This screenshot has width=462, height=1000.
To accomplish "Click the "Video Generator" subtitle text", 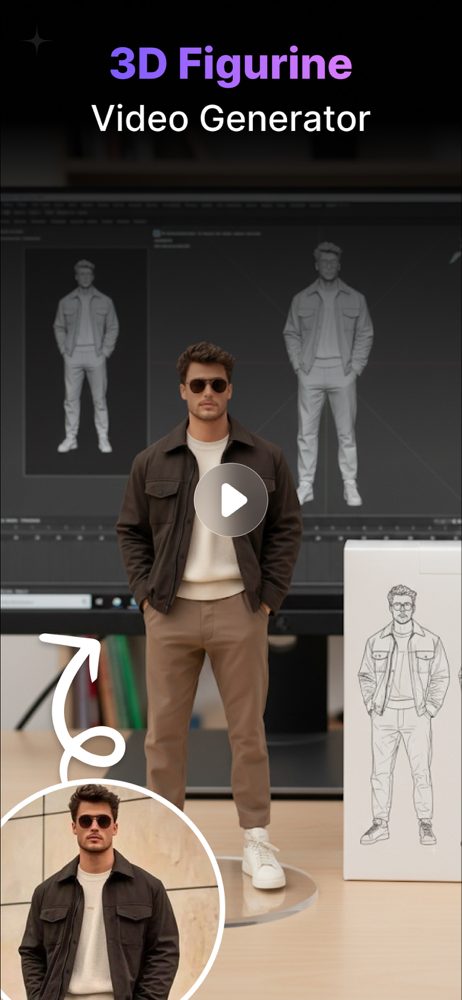I will coord(231,119).
